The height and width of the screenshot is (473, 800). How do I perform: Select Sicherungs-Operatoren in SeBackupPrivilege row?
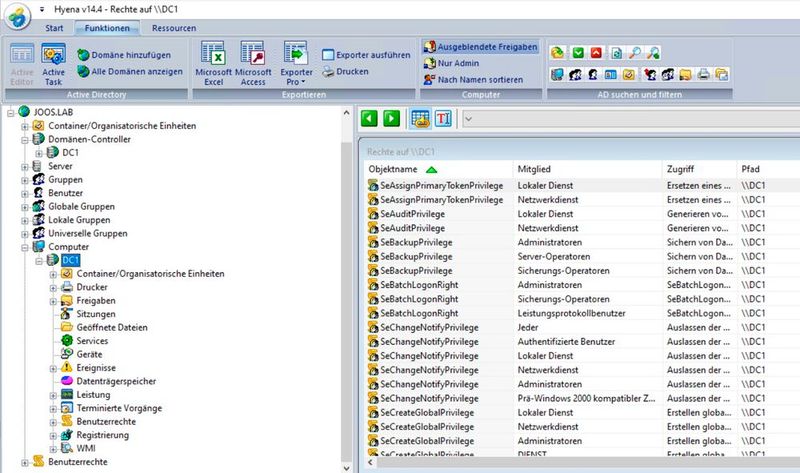(563, 271)
